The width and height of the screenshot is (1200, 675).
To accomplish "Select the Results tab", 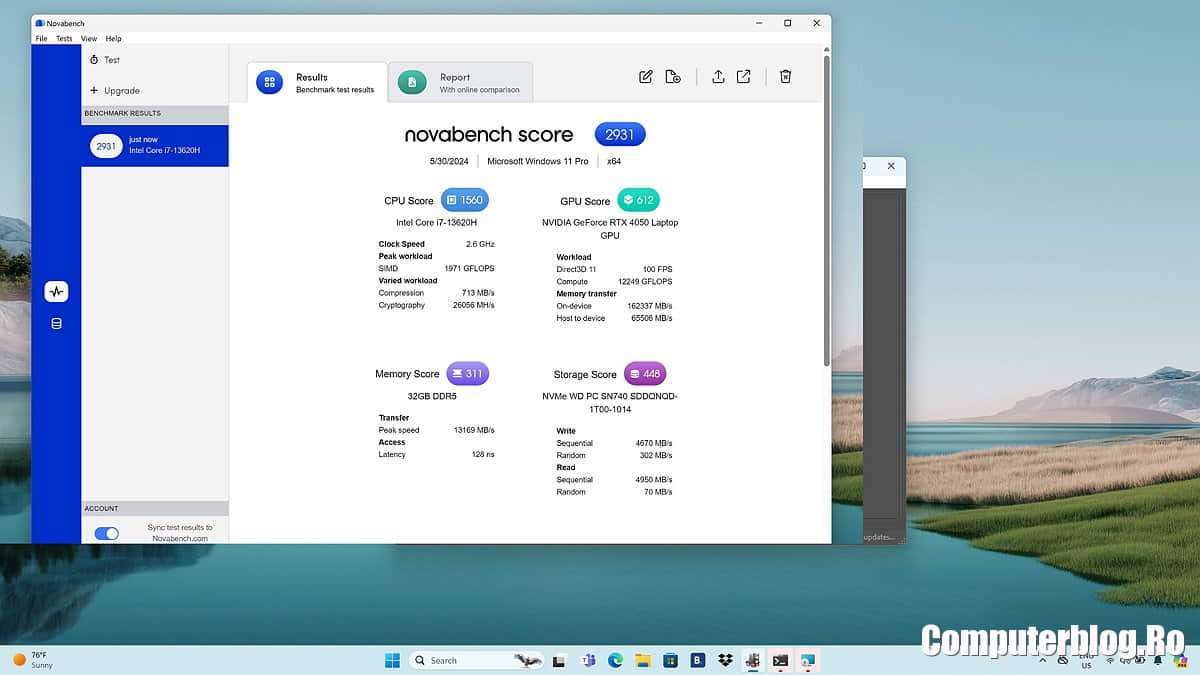I will pyautogui.click(x=317, y=82).
